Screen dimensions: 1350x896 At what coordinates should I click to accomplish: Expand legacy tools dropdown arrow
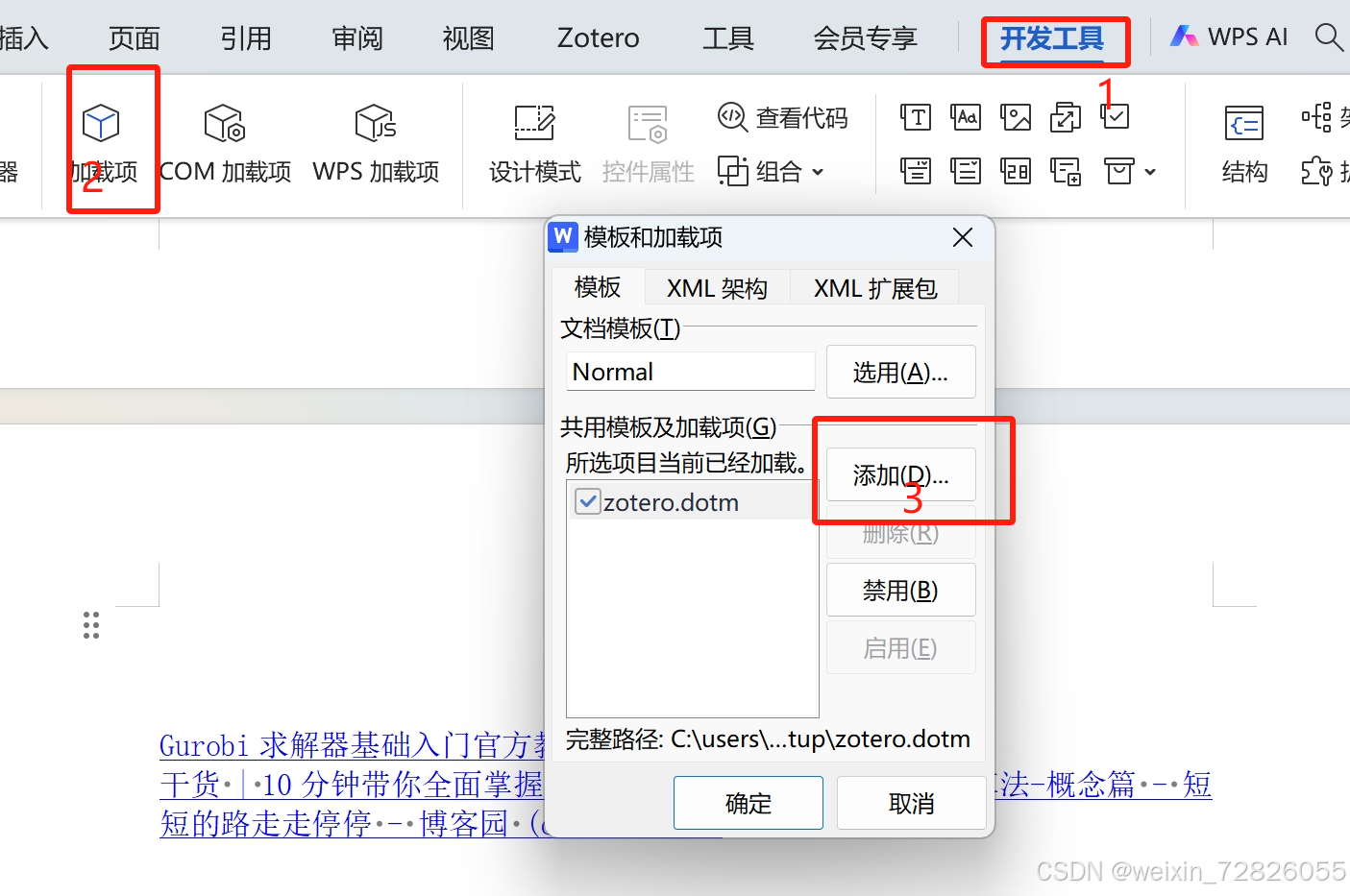(1150, 172)
